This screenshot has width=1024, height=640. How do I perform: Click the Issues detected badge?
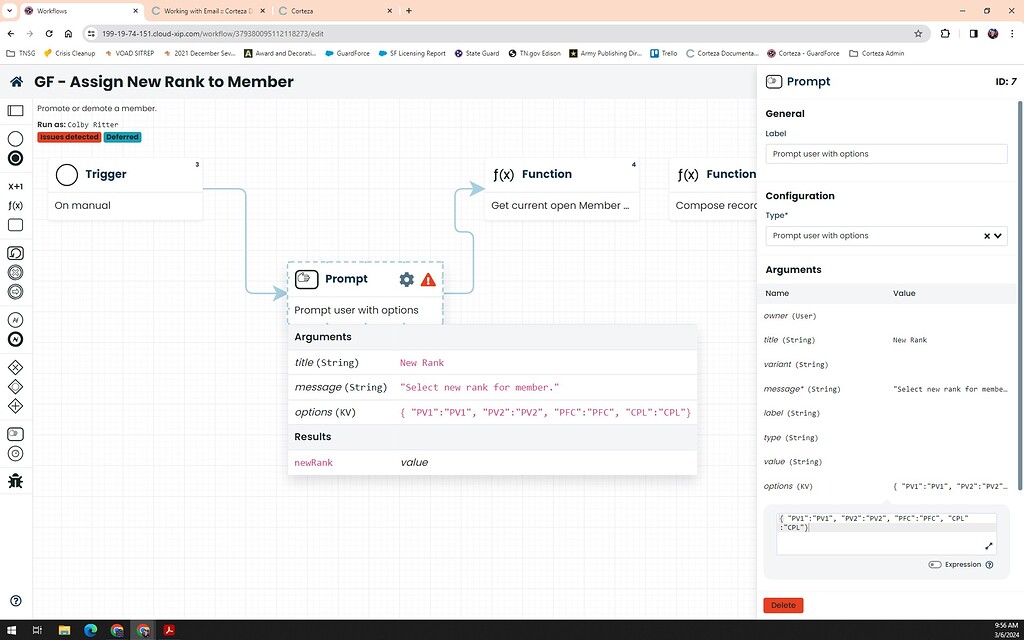click(69, 137)
